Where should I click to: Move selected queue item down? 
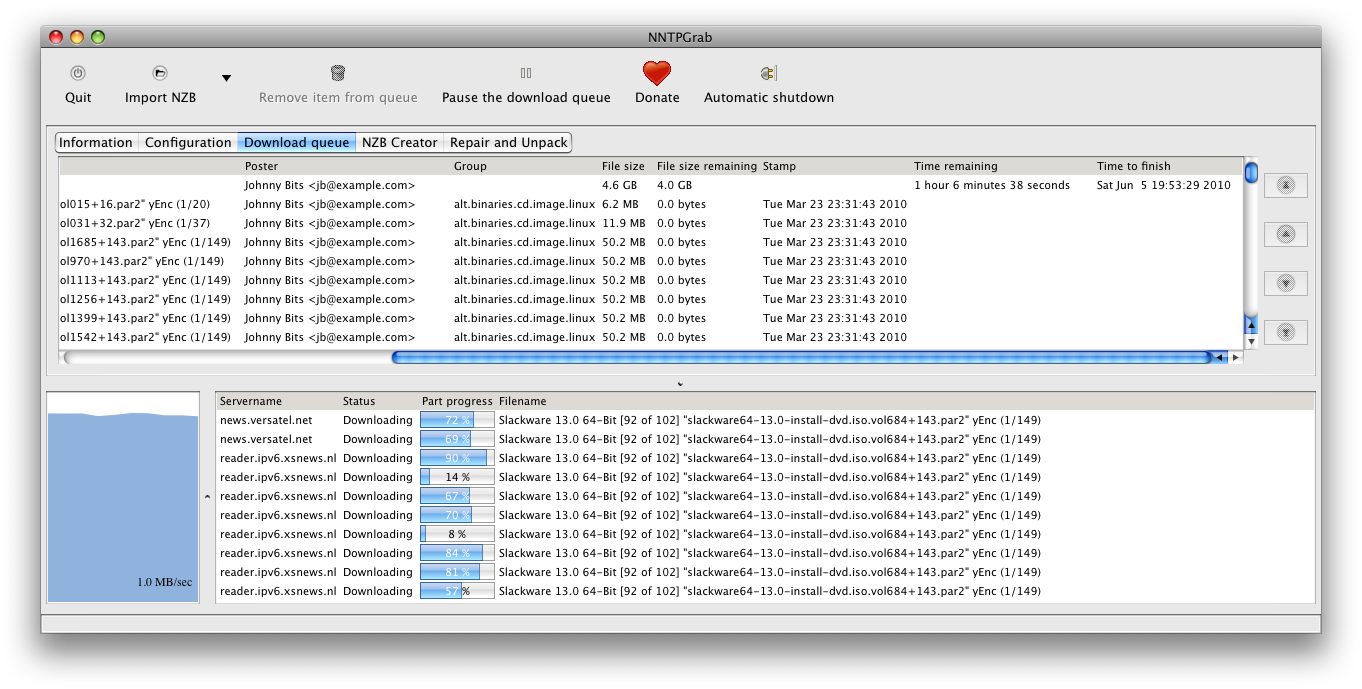click(x=1286, y=283)
